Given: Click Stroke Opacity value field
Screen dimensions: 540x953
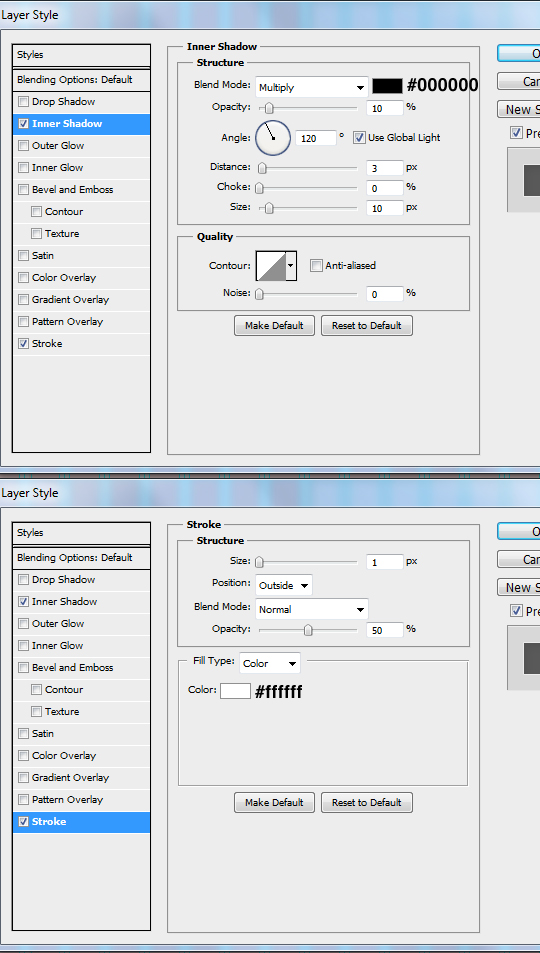Looking at the screenshot, I should [x=385, y=630].
